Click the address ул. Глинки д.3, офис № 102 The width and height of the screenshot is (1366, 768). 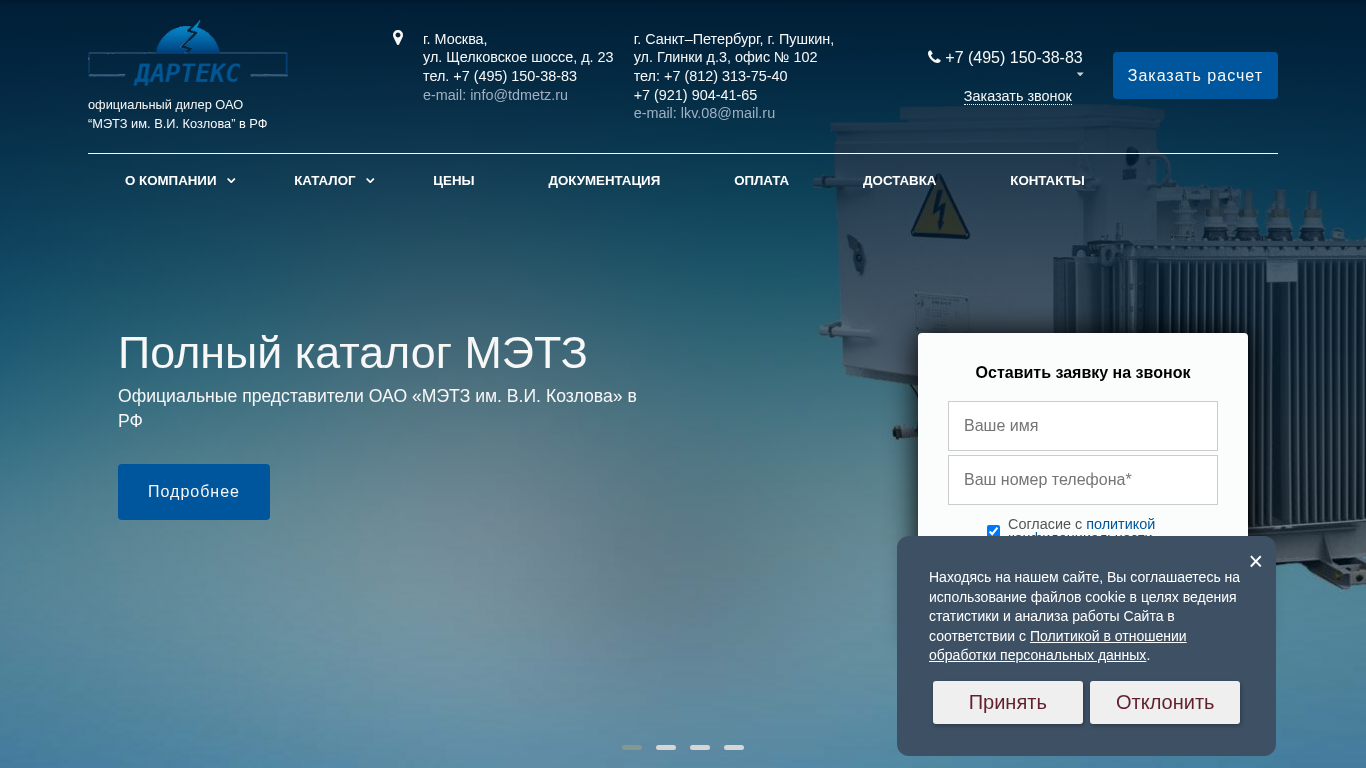(726, 57)
